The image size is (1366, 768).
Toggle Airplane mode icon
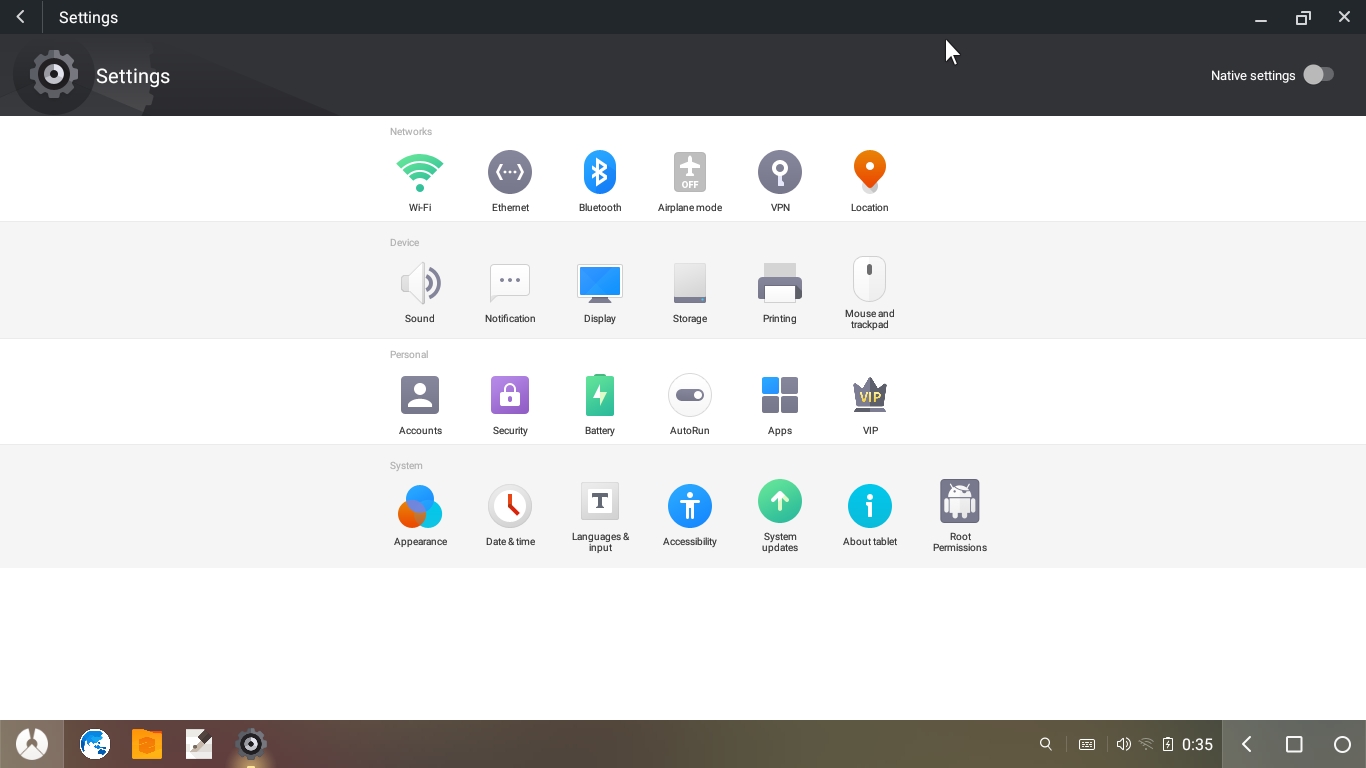(690, 174)
